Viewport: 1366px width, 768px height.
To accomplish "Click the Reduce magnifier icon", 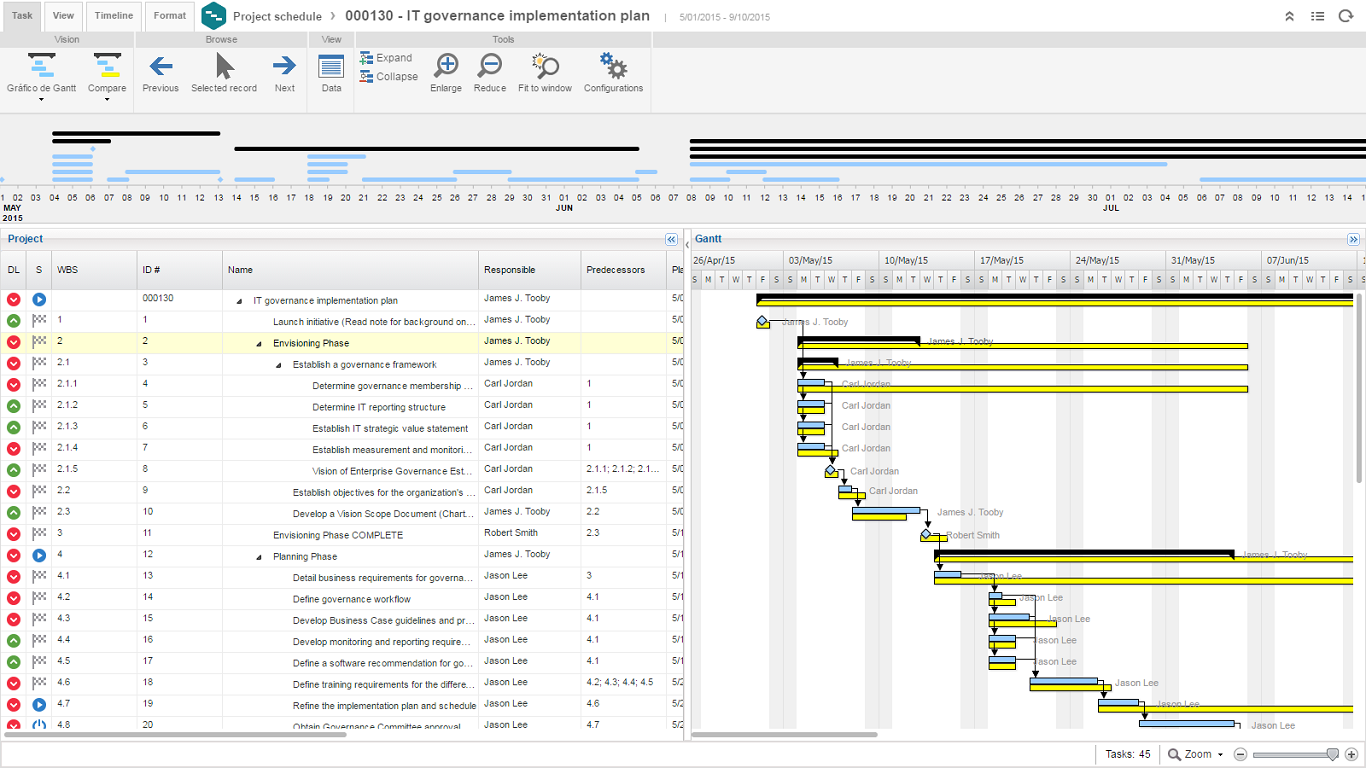I will [x=490, y=67].
